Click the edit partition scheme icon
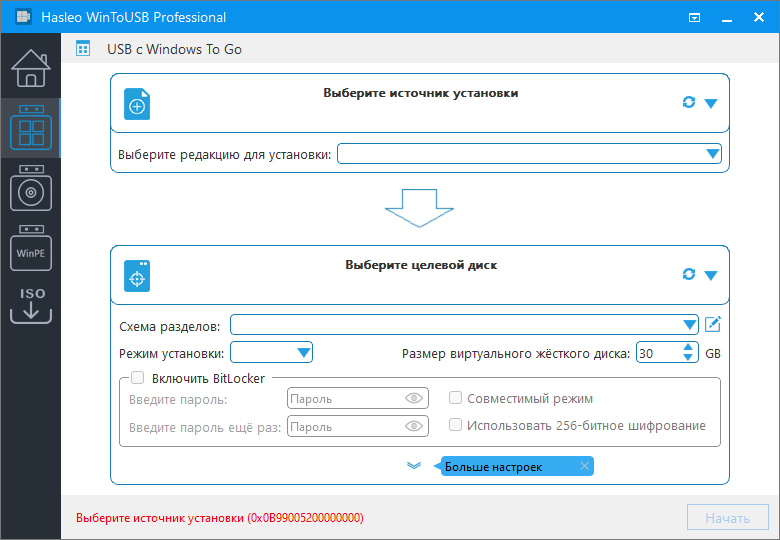The image size is (780, 540). (x=713, y=325)
